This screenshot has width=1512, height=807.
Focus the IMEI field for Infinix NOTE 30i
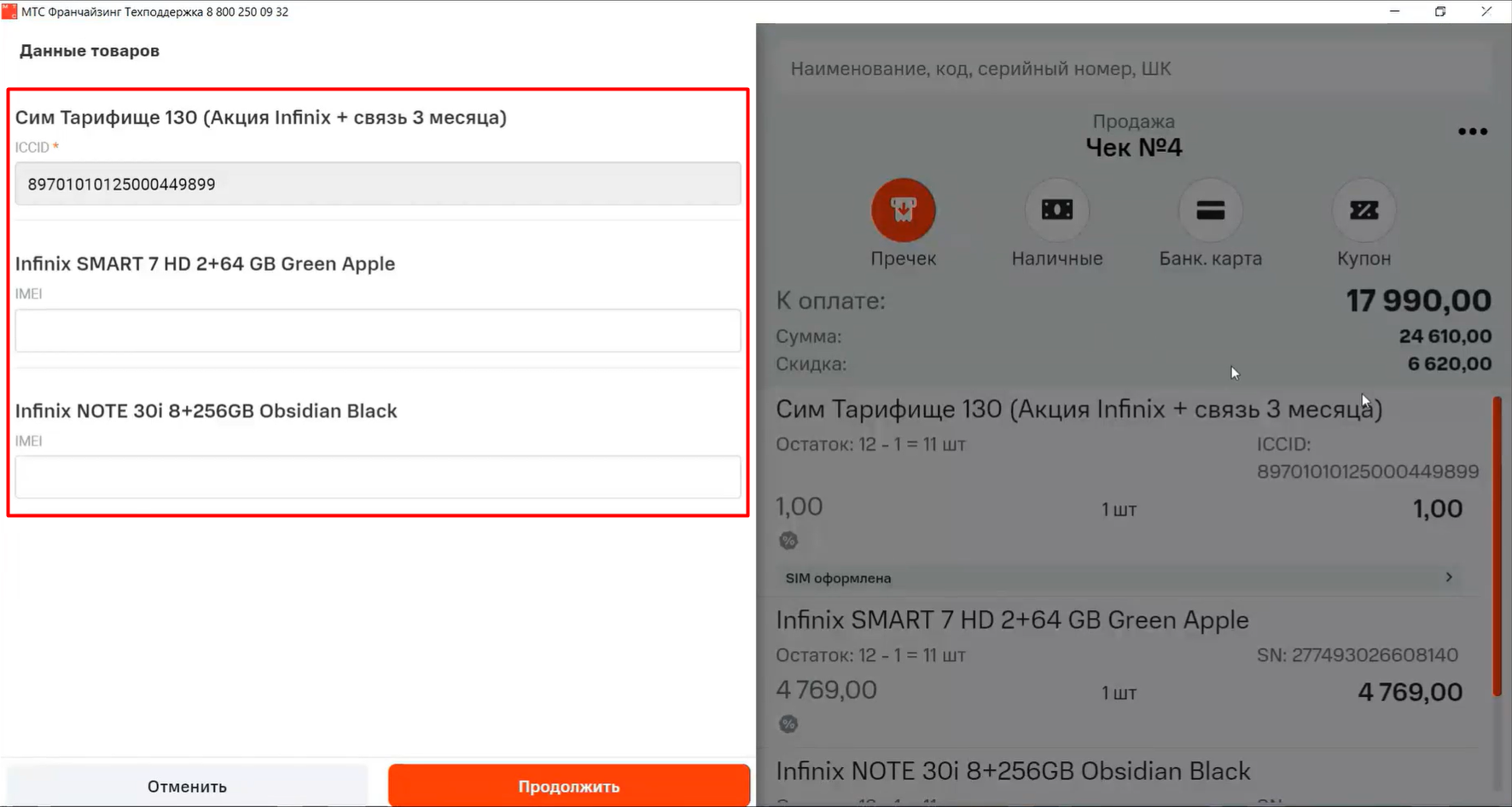(x=377, y=477)
